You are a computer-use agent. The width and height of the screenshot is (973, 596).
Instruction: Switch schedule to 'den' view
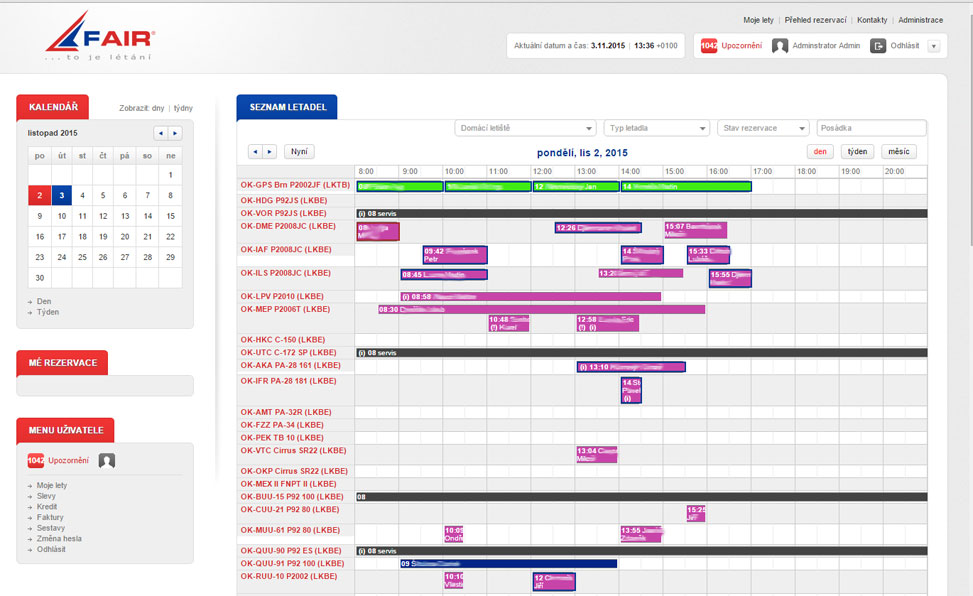click(x=820, y=152)
